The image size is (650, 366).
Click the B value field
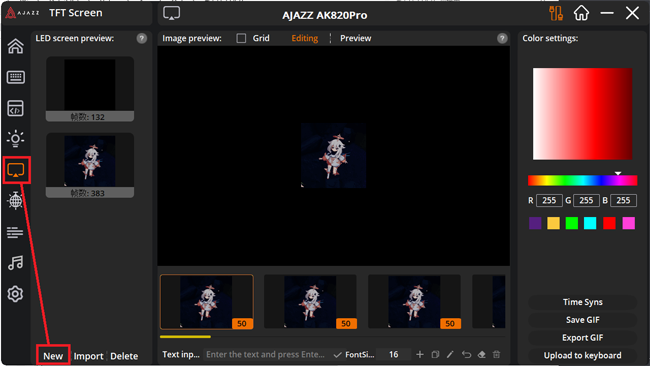[x=623, y=201]
